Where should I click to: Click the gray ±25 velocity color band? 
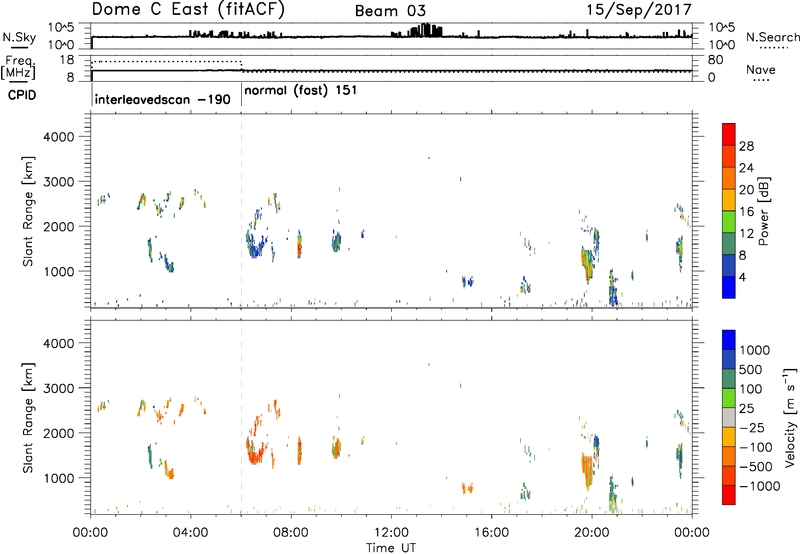coord(729,417)
